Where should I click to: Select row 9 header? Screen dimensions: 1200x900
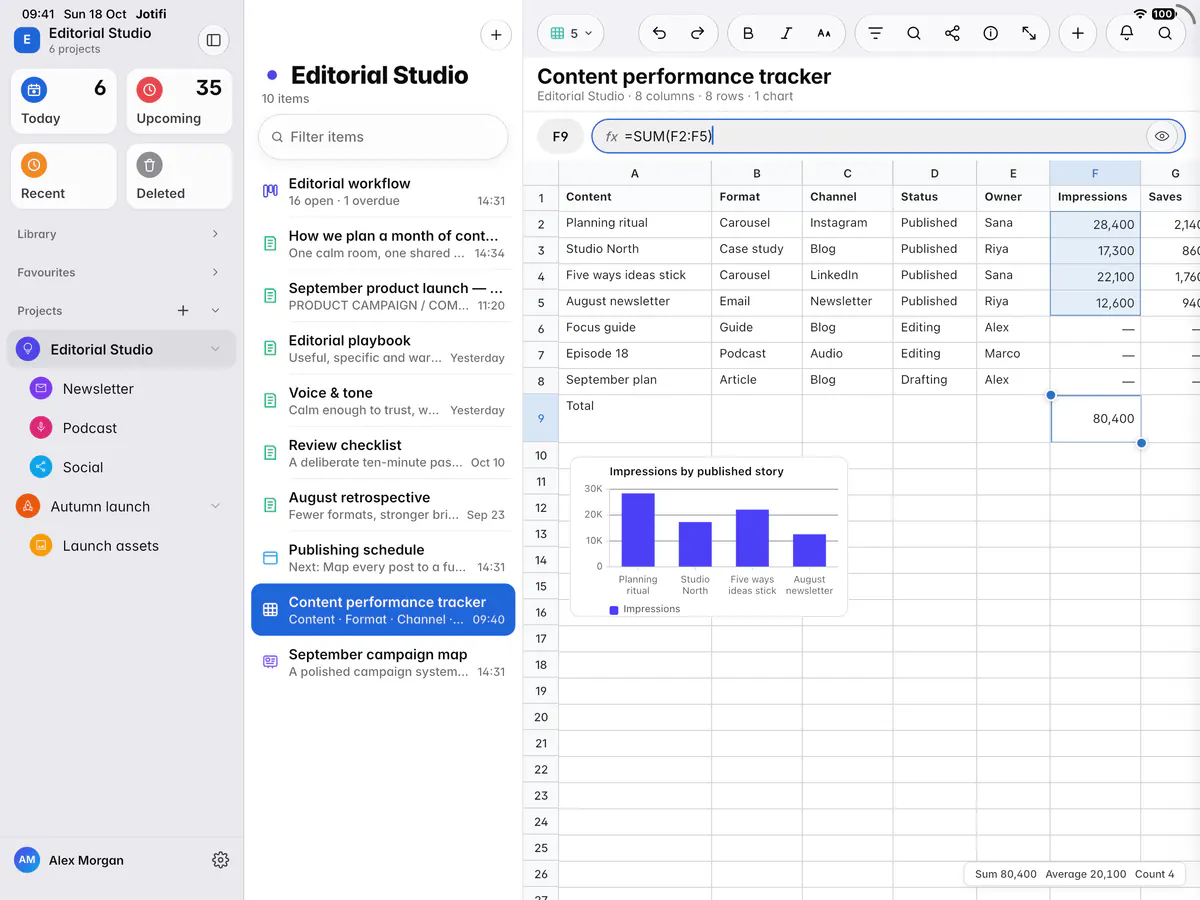pos(541,419)
